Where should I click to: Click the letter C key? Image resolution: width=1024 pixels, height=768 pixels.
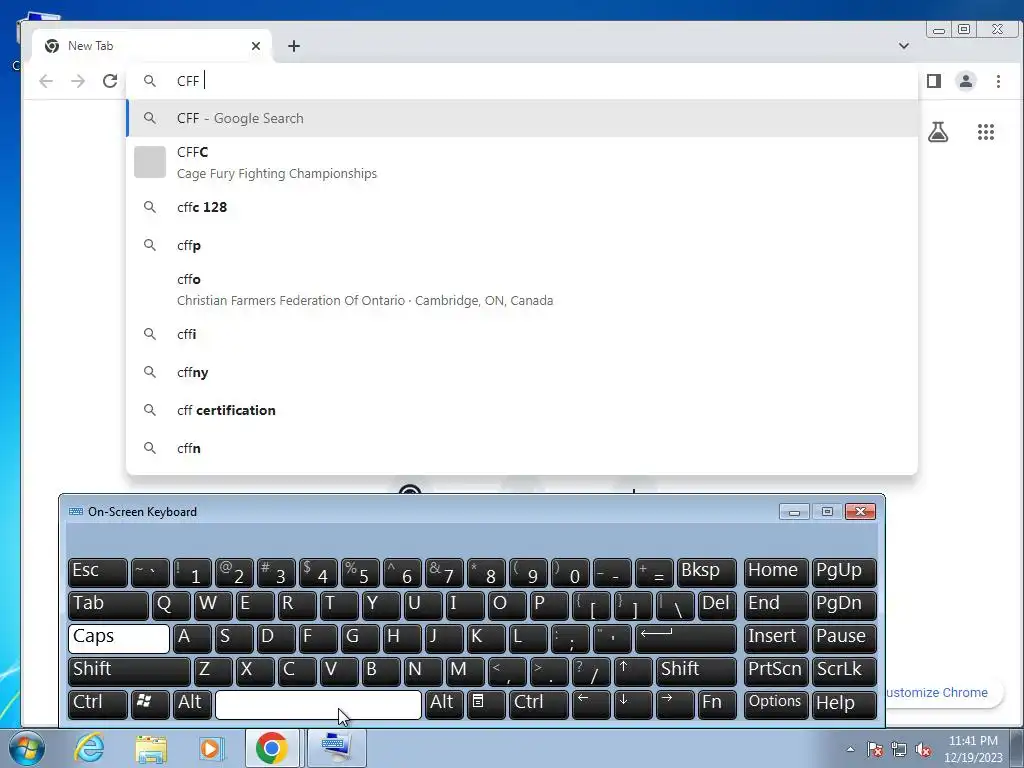pyautogui.click(x=297, y=671)
